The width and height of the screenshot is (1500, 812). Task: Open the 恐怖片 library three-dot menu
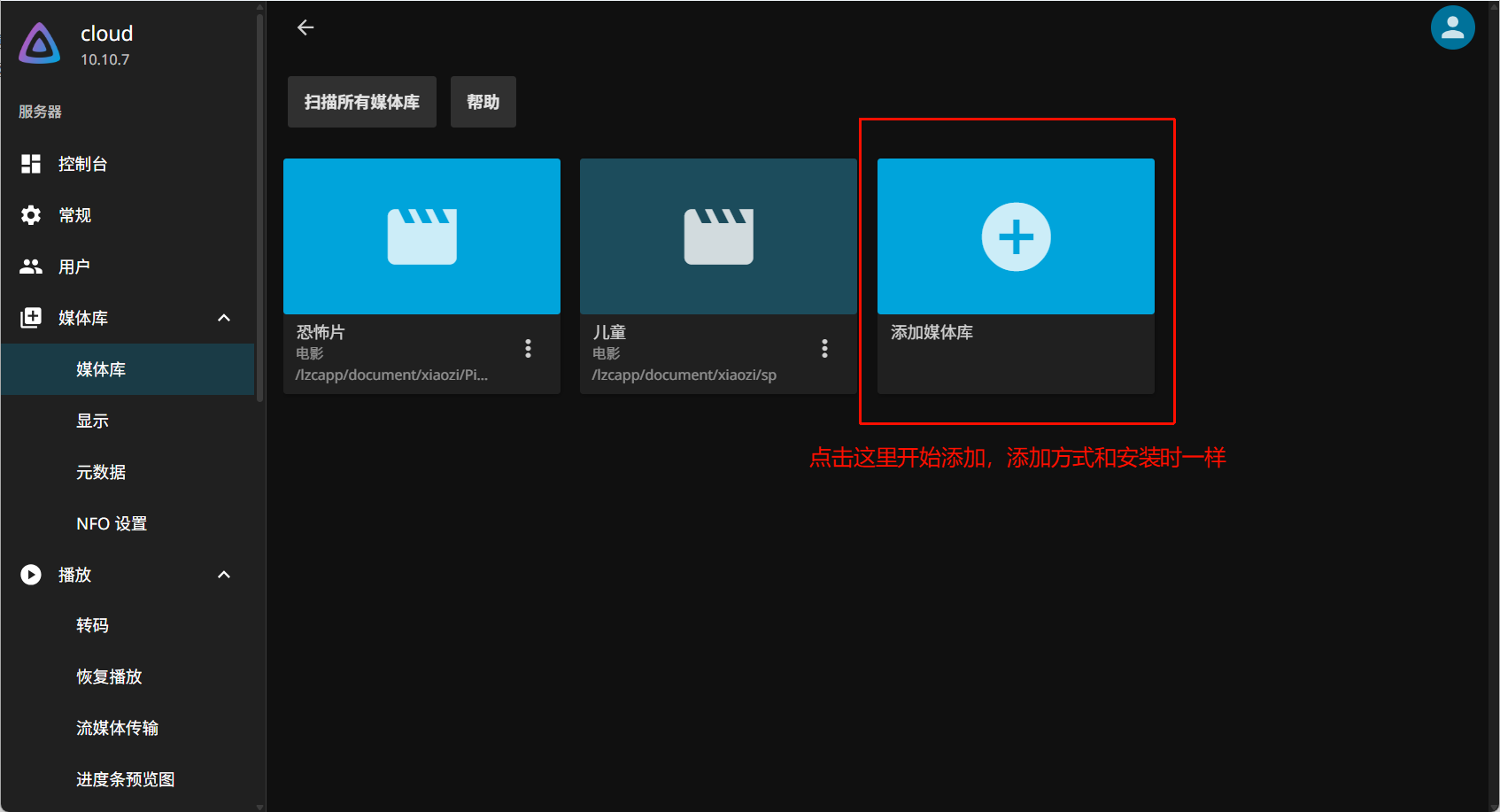528,348
